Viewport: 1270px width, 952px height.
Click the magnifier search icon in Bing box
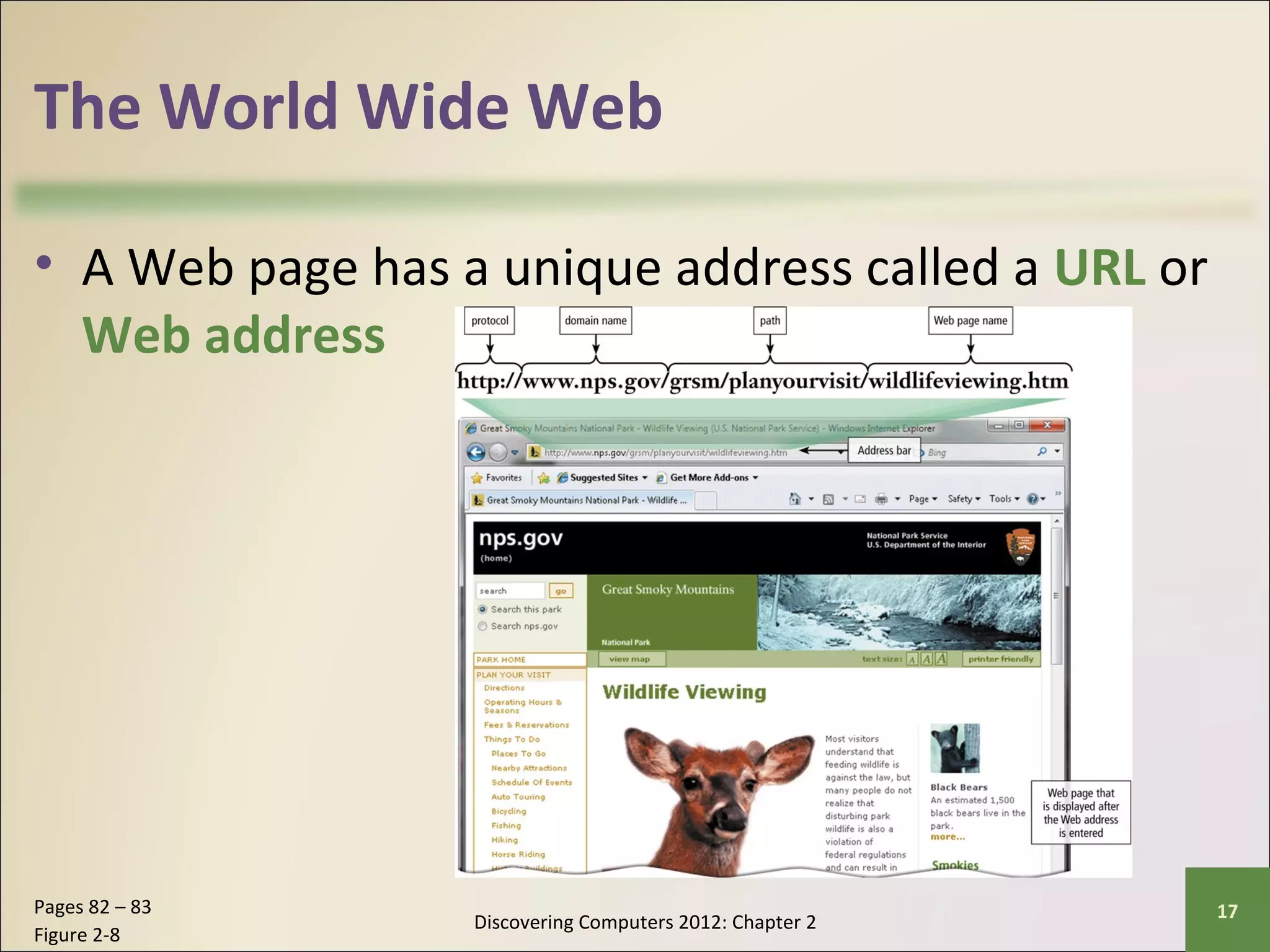point(1042,452)
